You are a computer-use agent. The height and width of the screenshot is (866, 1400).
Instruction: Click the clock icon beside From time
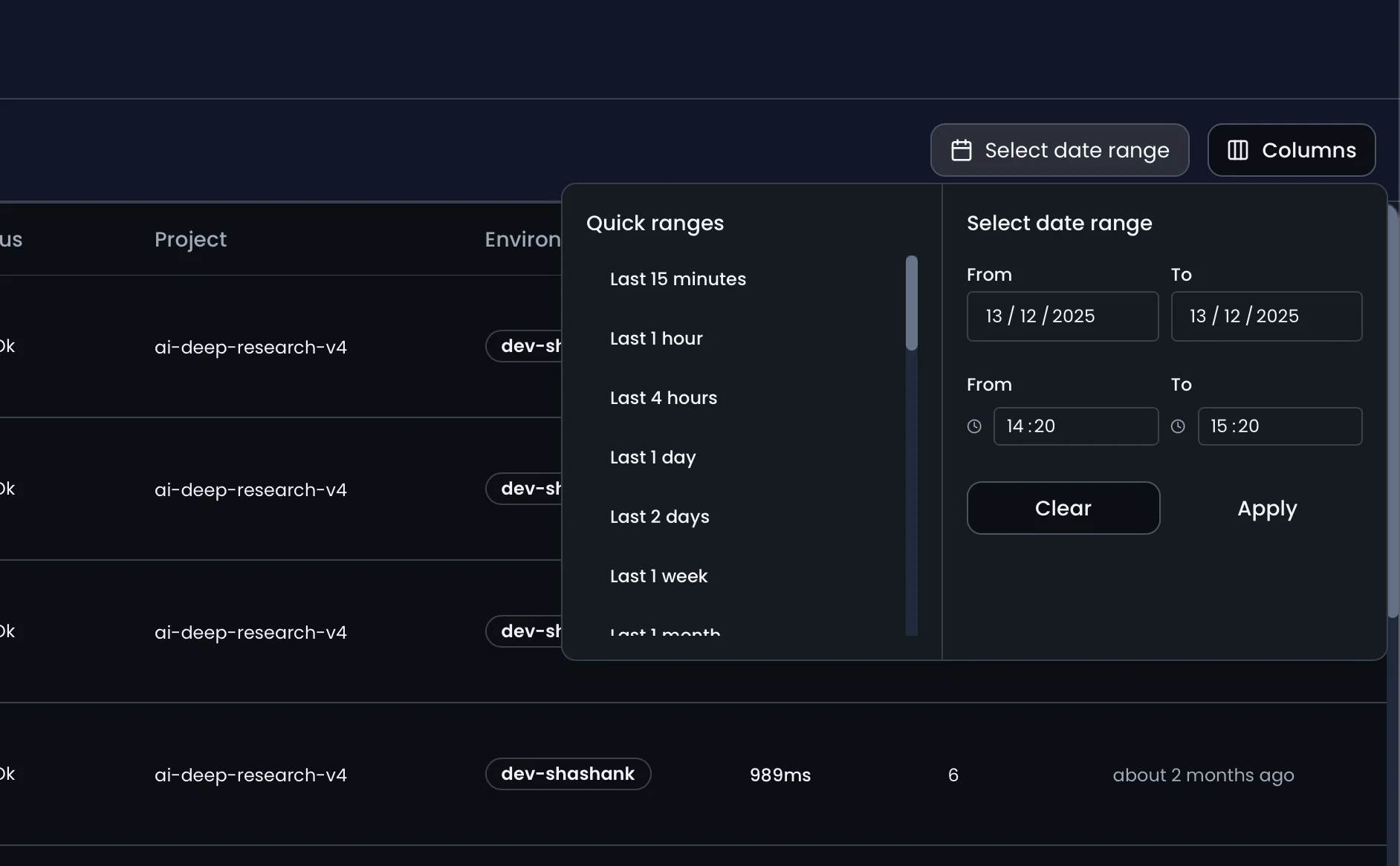click(974, 426)
